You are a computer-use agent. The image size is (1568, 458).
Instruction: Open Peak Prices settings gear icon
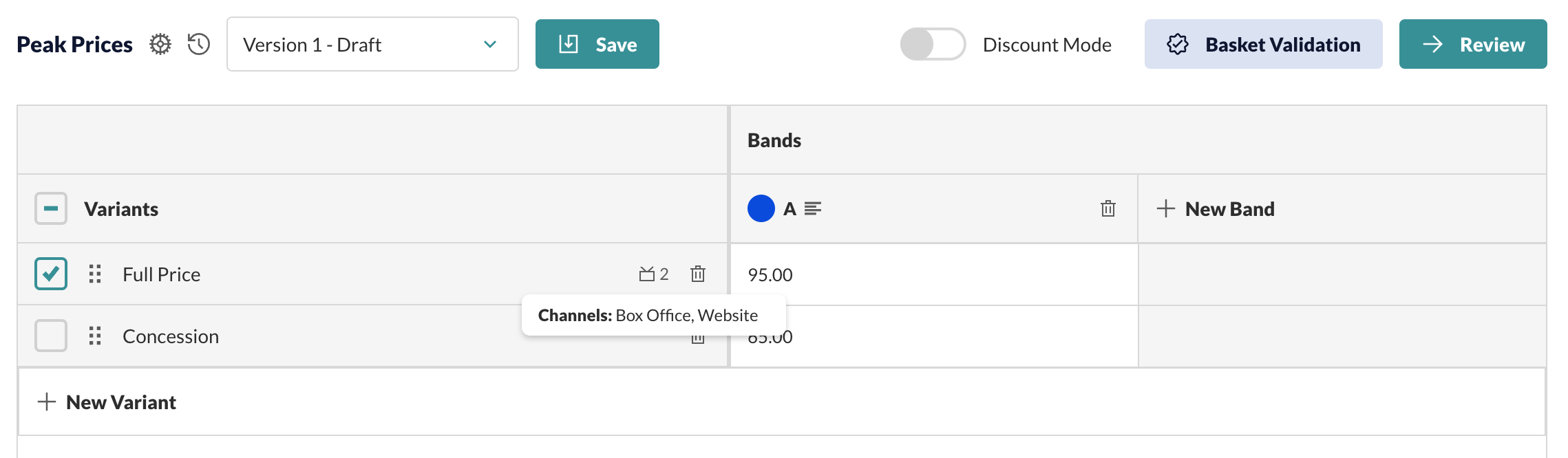click(160, 45)
